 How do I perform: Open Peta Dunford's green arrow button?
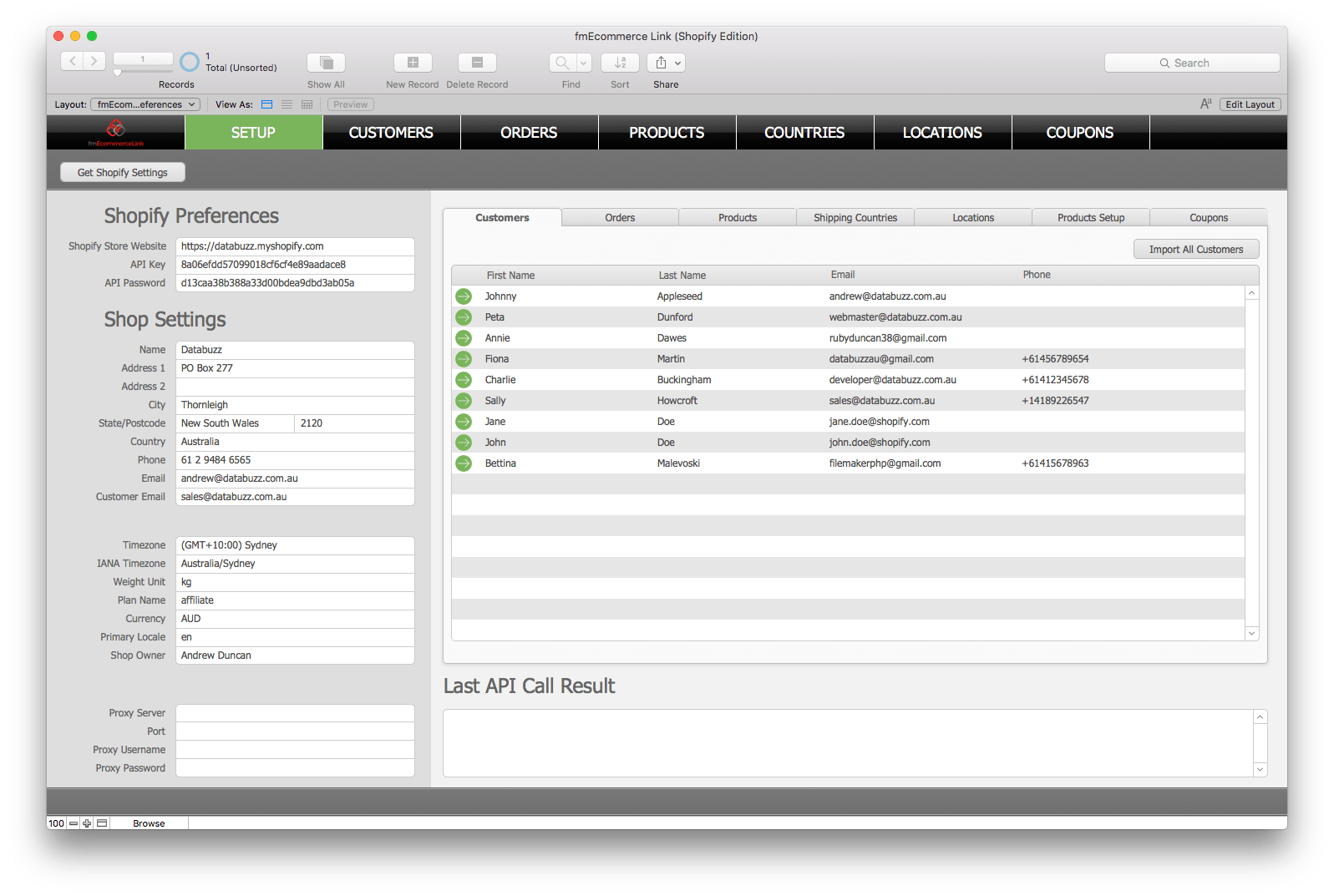pyautogui.click(x=464, y=317)
